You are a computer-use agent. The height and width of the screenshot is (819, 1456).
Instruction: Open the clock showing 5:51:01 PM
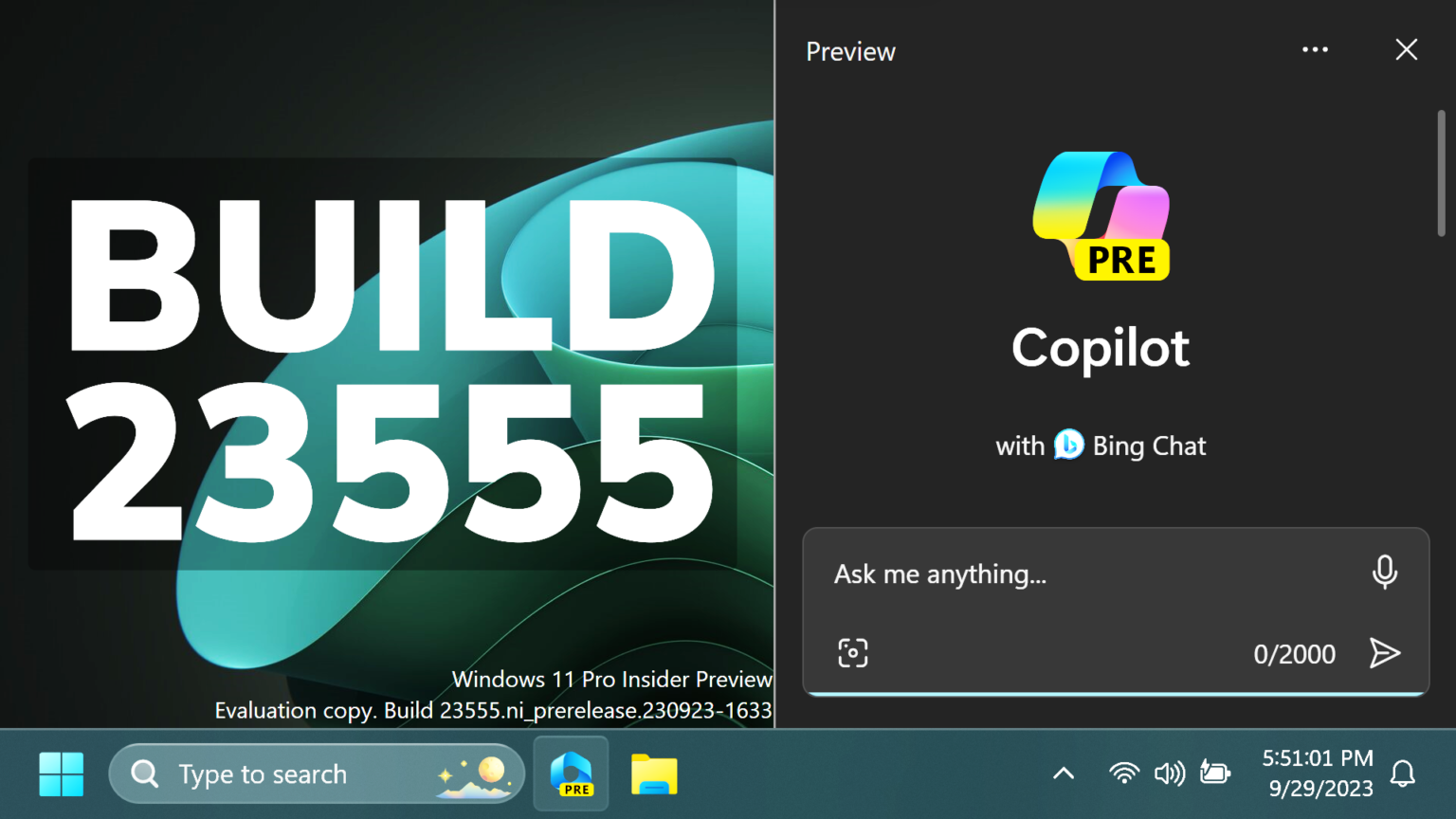click(x=1318, y=758)
